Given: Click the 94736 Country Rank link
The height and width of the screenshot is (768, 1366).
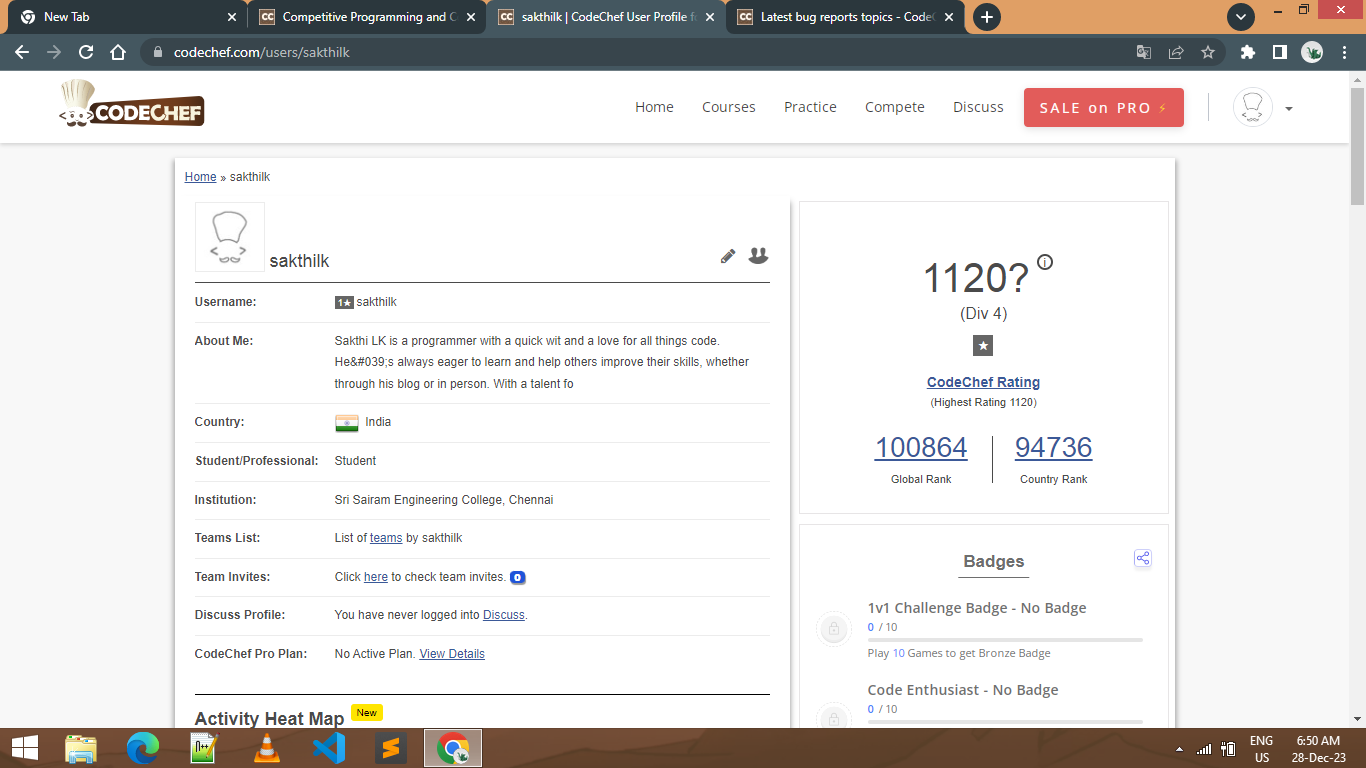Looking at the screenshot, I should pos(1053,447).
